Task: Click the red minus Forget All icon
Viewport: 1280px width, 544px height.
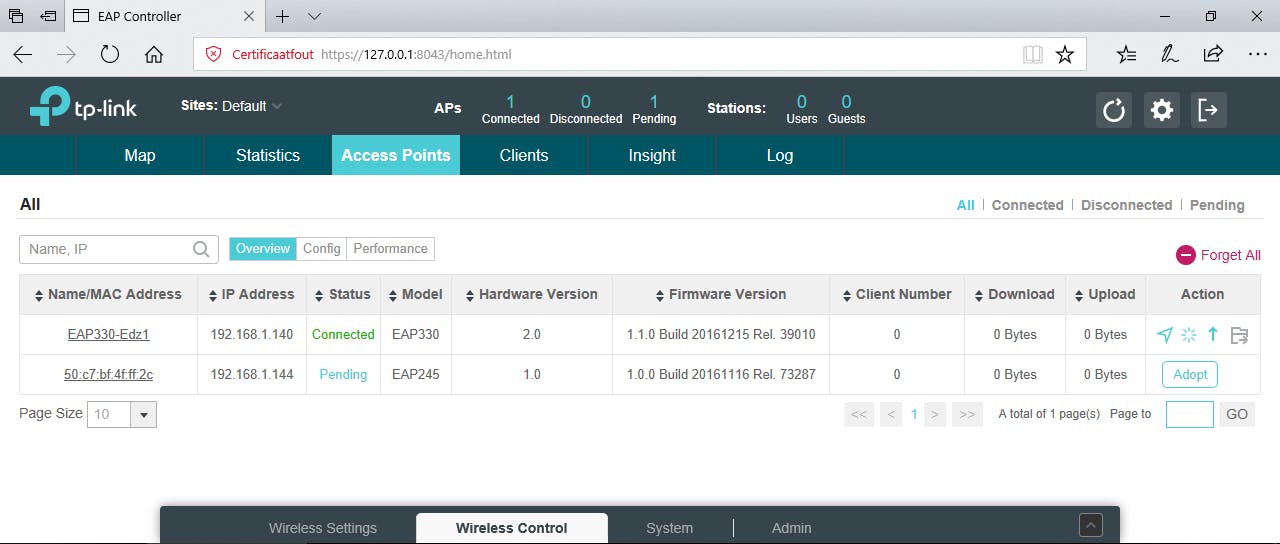Action: 1186,255
